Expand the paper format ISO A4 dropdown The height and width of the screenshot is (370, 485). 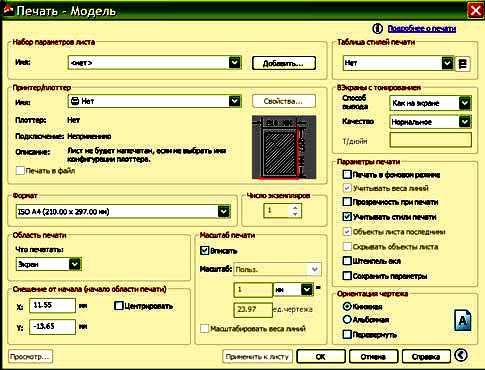[224, 211]
